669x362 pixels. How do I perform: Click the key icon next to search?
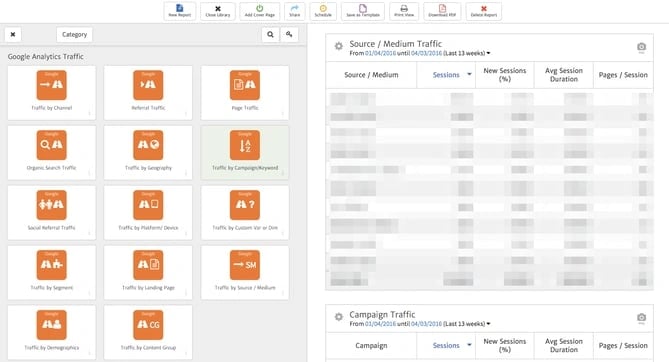click(x=289, y=35)
